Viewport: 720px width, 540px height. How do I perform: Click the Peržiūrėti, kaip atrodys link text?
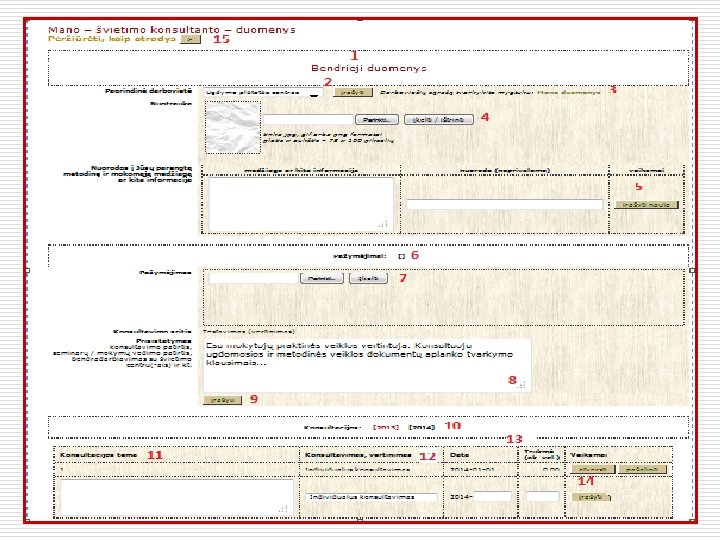tap(112, 39)
